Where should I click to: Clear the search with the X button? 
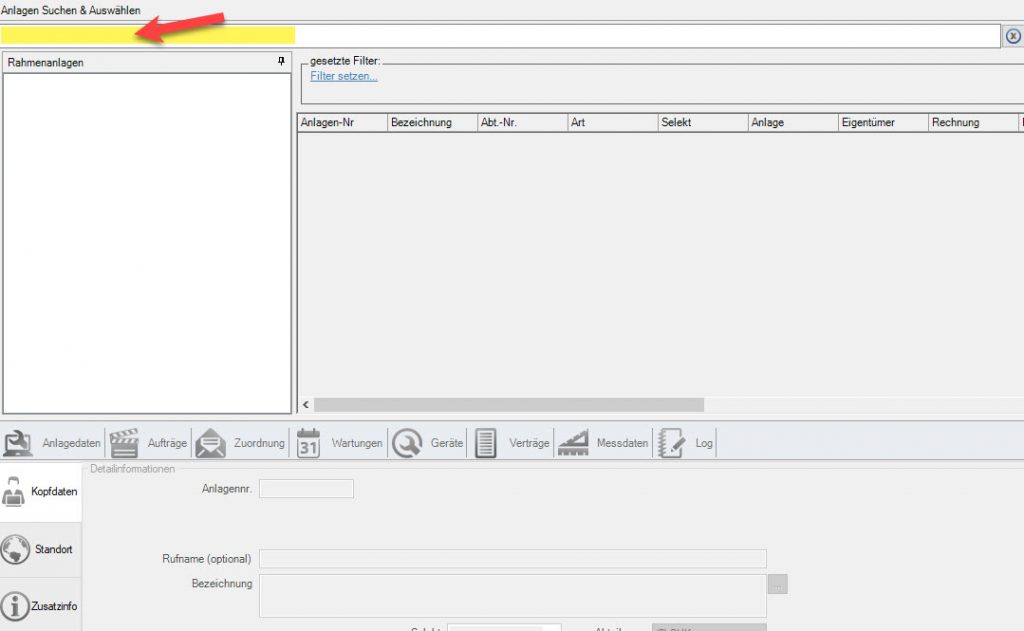tap(1013, 36)
